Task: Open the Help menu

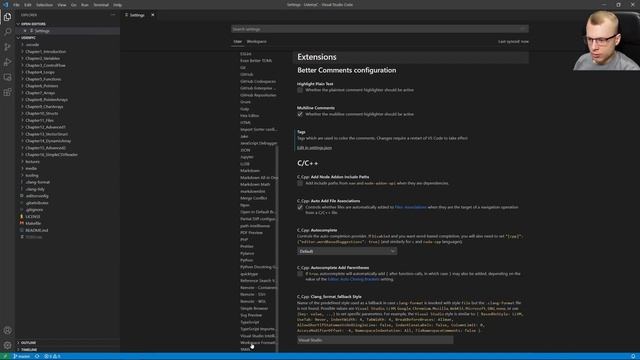Action: pyautogui.click(x=118, y=5)
